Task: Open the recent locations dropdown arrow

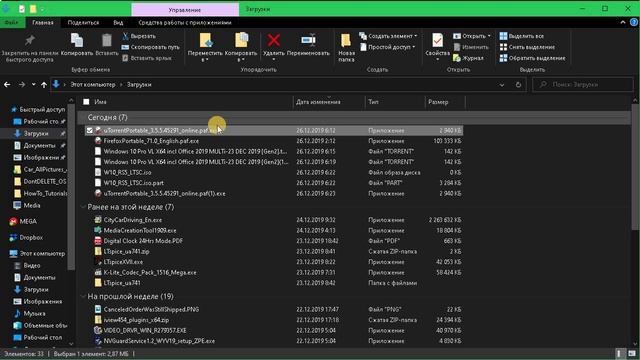Action: 33,85
